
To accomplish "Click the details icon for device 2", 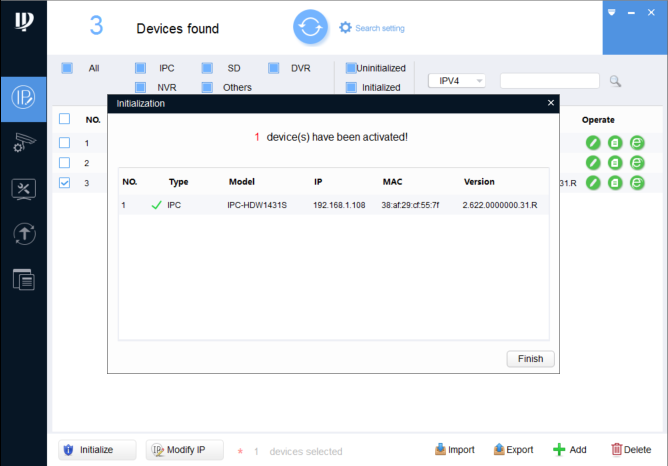I will point(615,163).
